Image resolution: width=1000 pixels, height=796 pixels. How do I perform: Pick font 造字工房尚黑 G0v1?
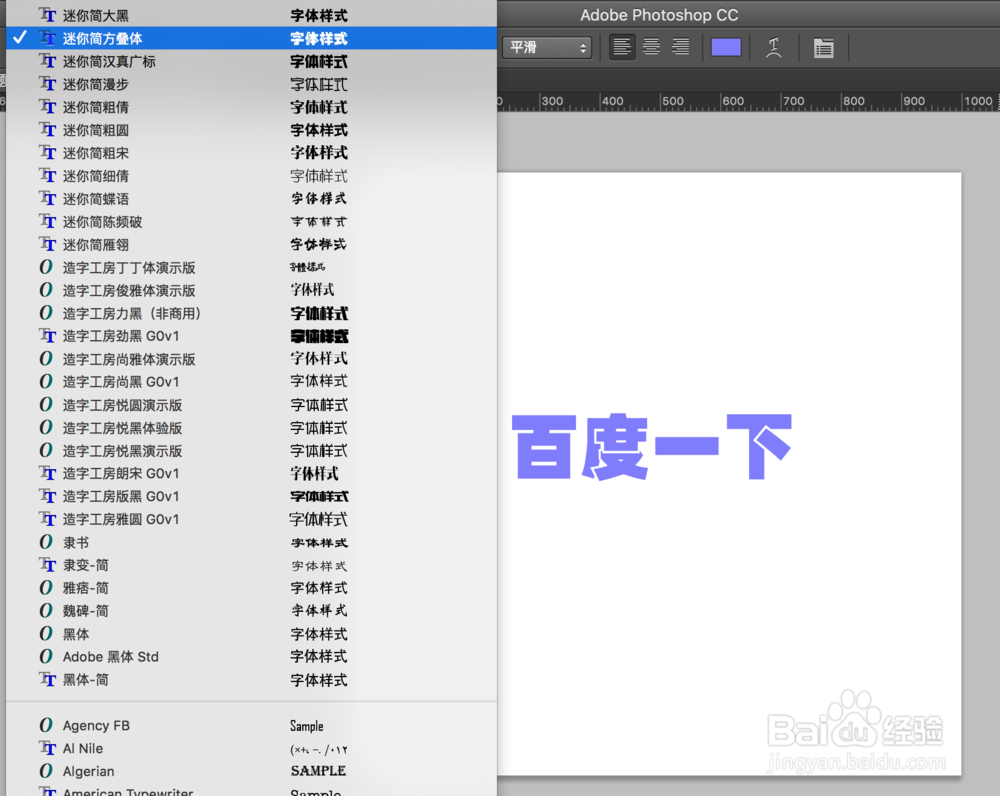[251, 382]
